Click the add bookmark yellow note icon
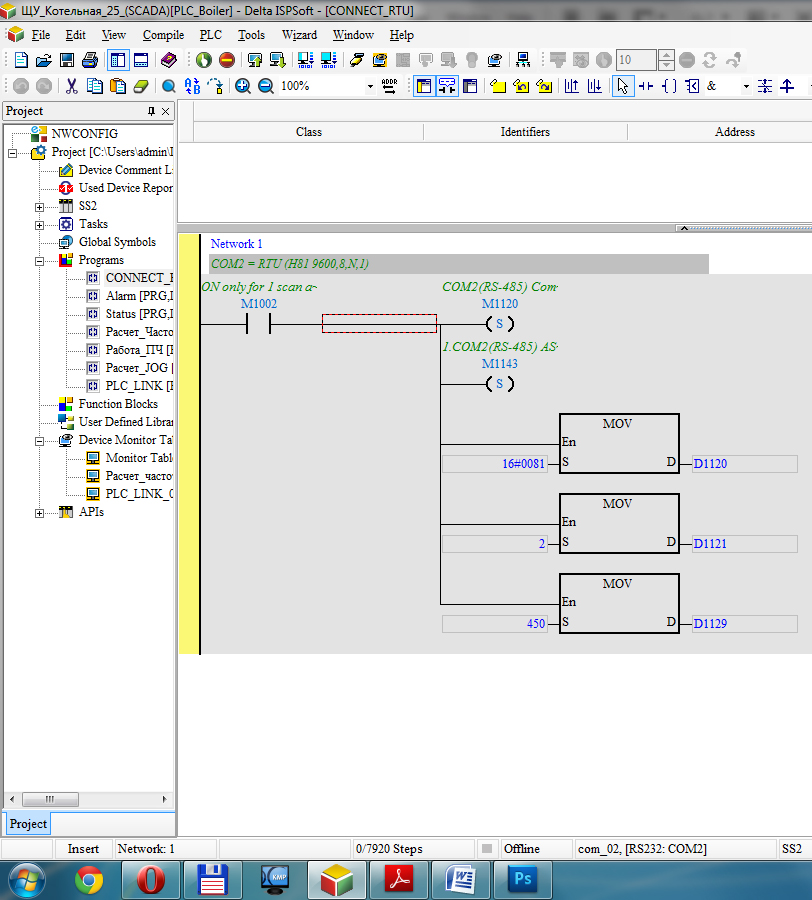The height and width of the screenshot is (900, 812). 498,86
